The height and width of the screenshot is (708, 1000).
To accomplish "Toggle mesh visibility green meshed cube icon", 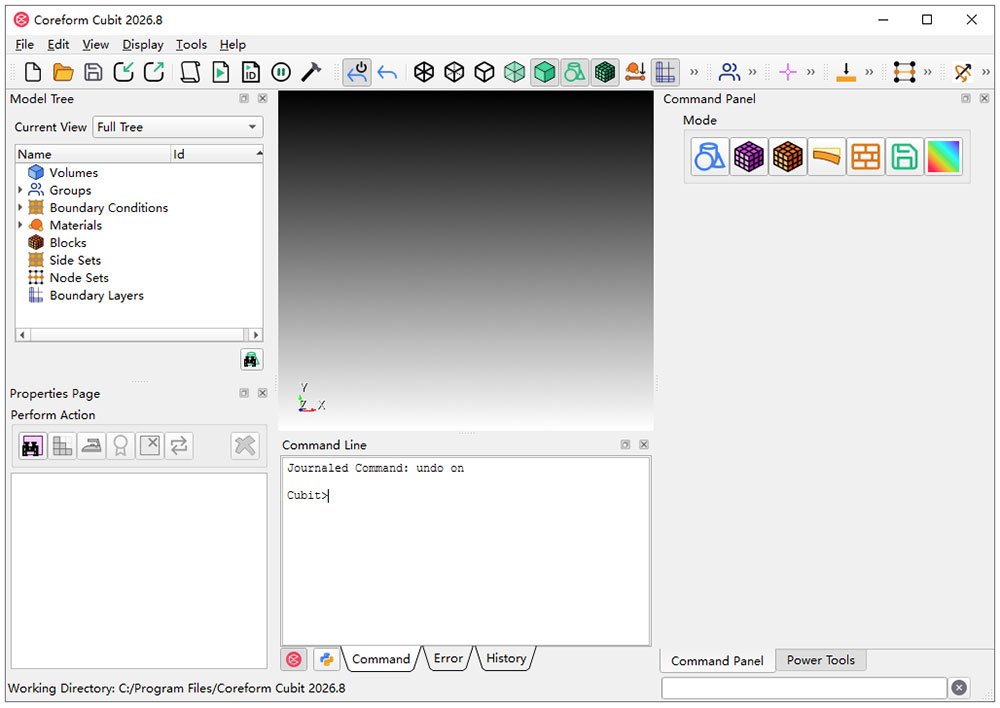I will (x=605, y=72).
